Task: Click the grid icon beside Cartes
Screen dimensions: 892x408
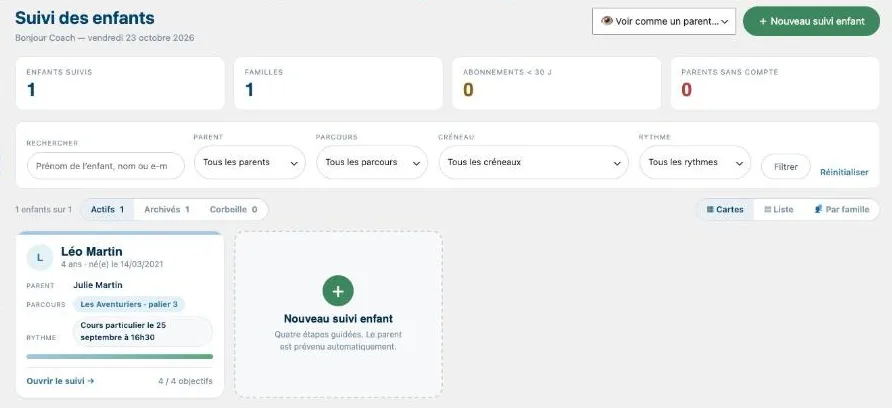Action: [x=710, y=209]
